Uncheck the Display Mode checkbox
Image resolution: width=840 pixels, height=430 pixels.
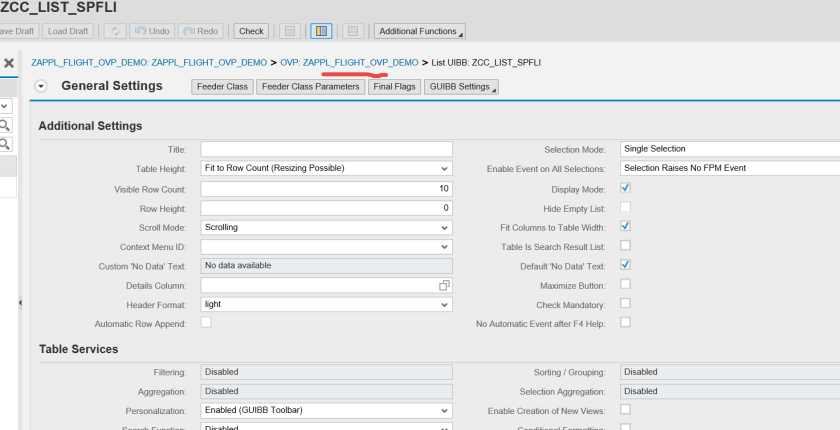[625, 187]
